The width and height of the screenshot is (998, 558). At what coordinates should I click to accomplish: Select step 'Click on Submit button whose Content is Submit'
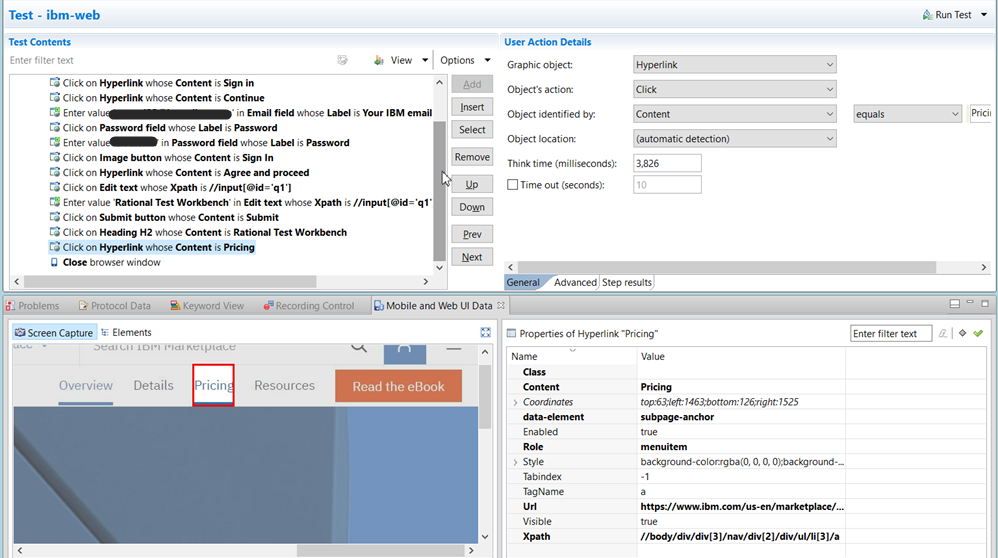tap(171, 217)
